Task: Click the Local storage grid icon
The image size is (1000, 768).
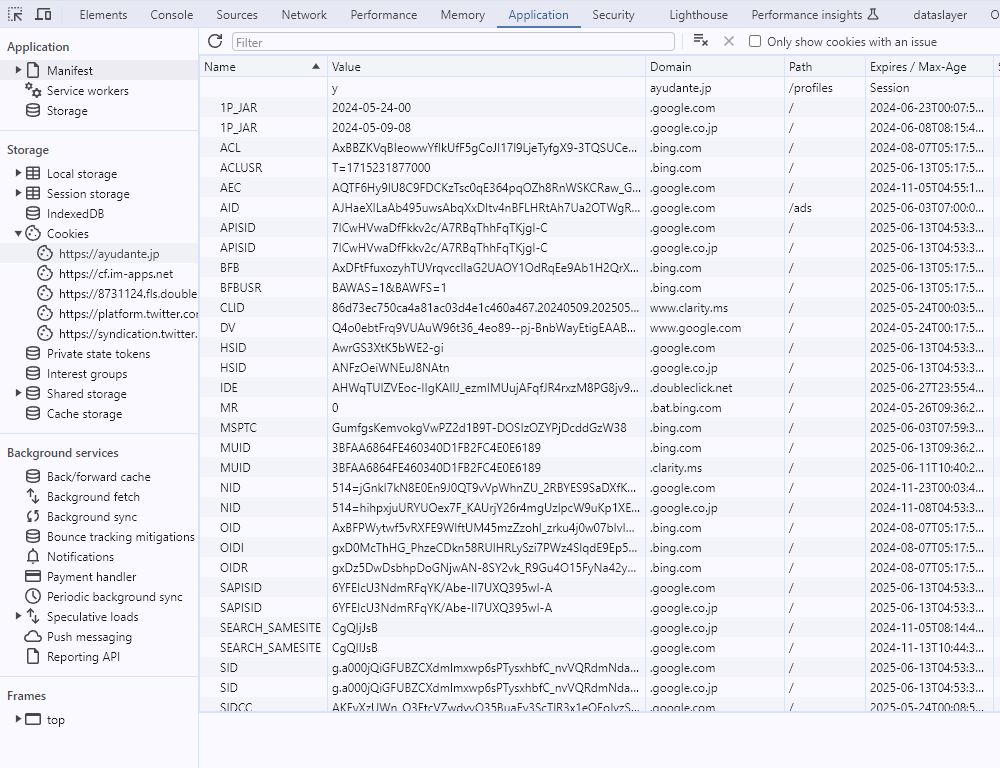Action: pyautogui.click(x=33, y=173)
